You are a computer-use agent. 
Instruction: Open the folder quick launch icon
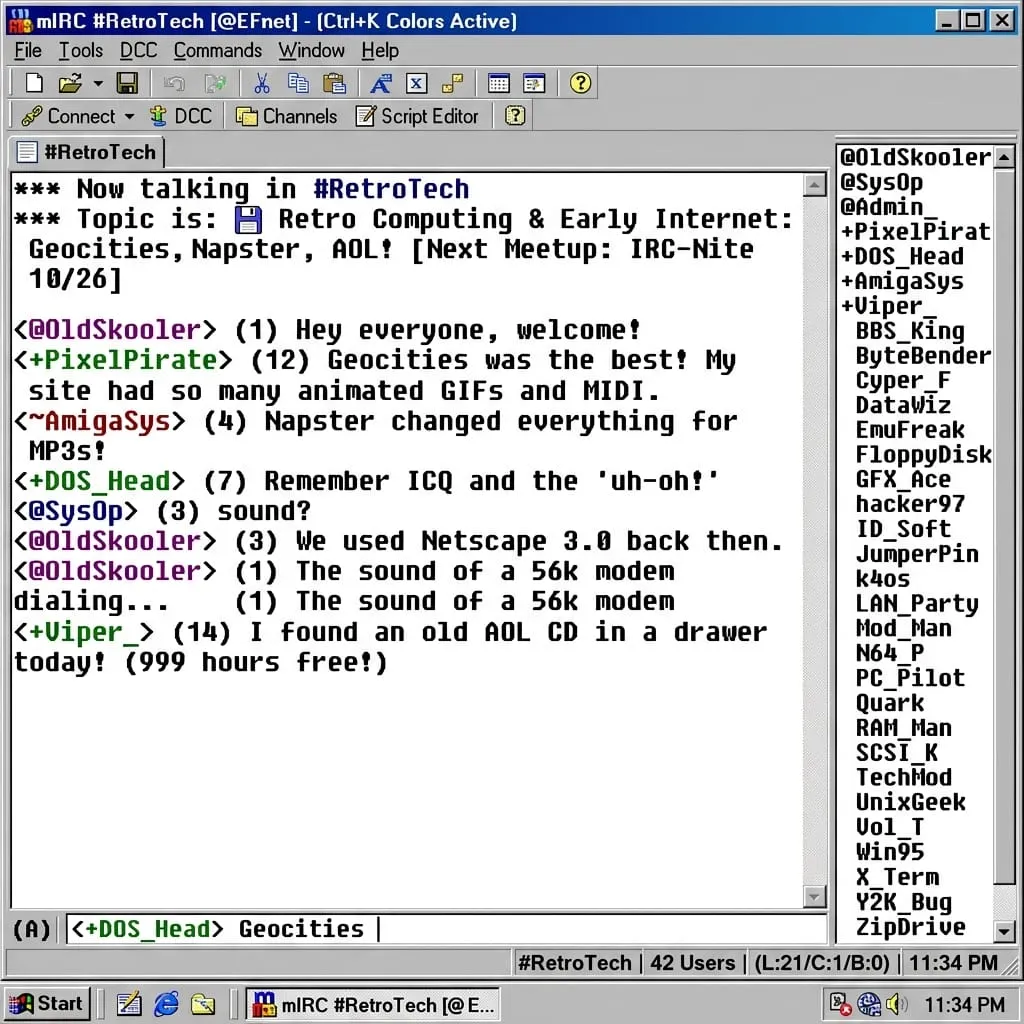coord(202,1004)
